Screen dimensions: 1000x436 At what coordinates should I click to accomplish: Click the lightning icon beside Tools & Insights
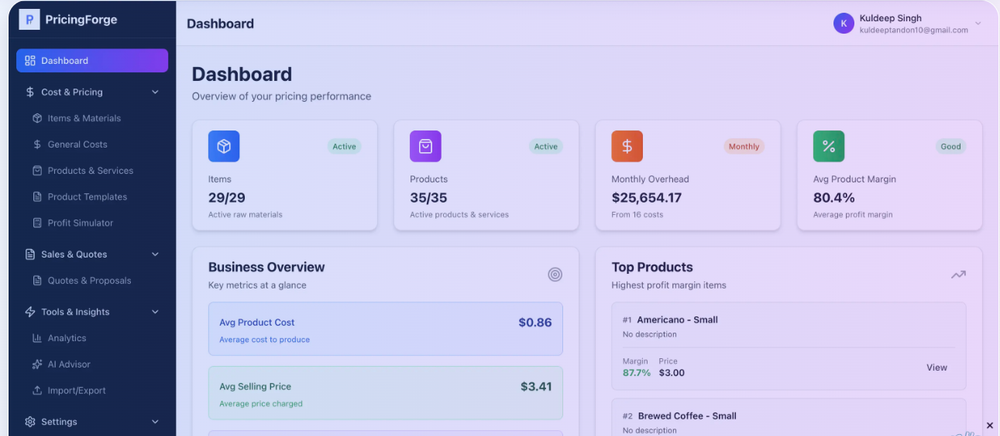[30, 311]
